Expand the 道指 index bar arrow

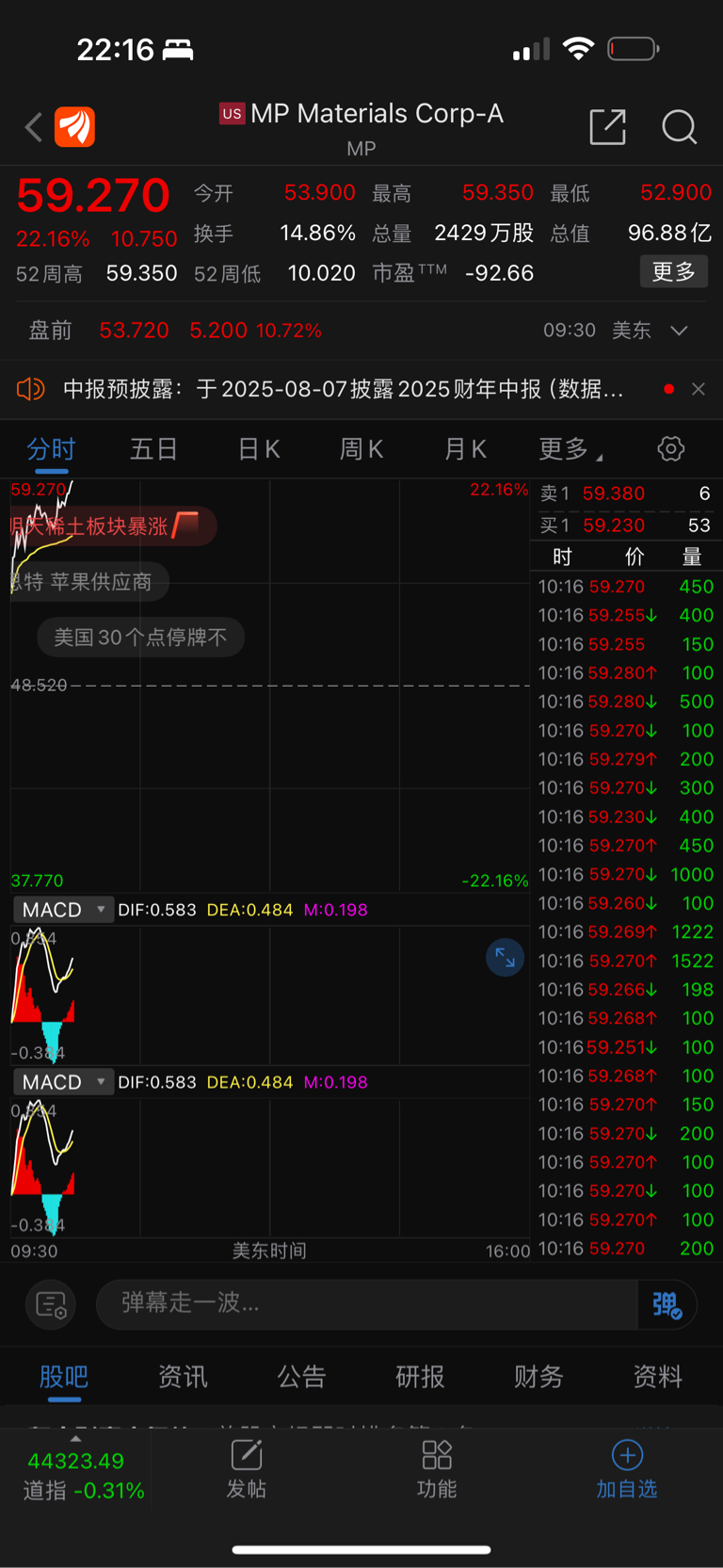click(75, 1439)
